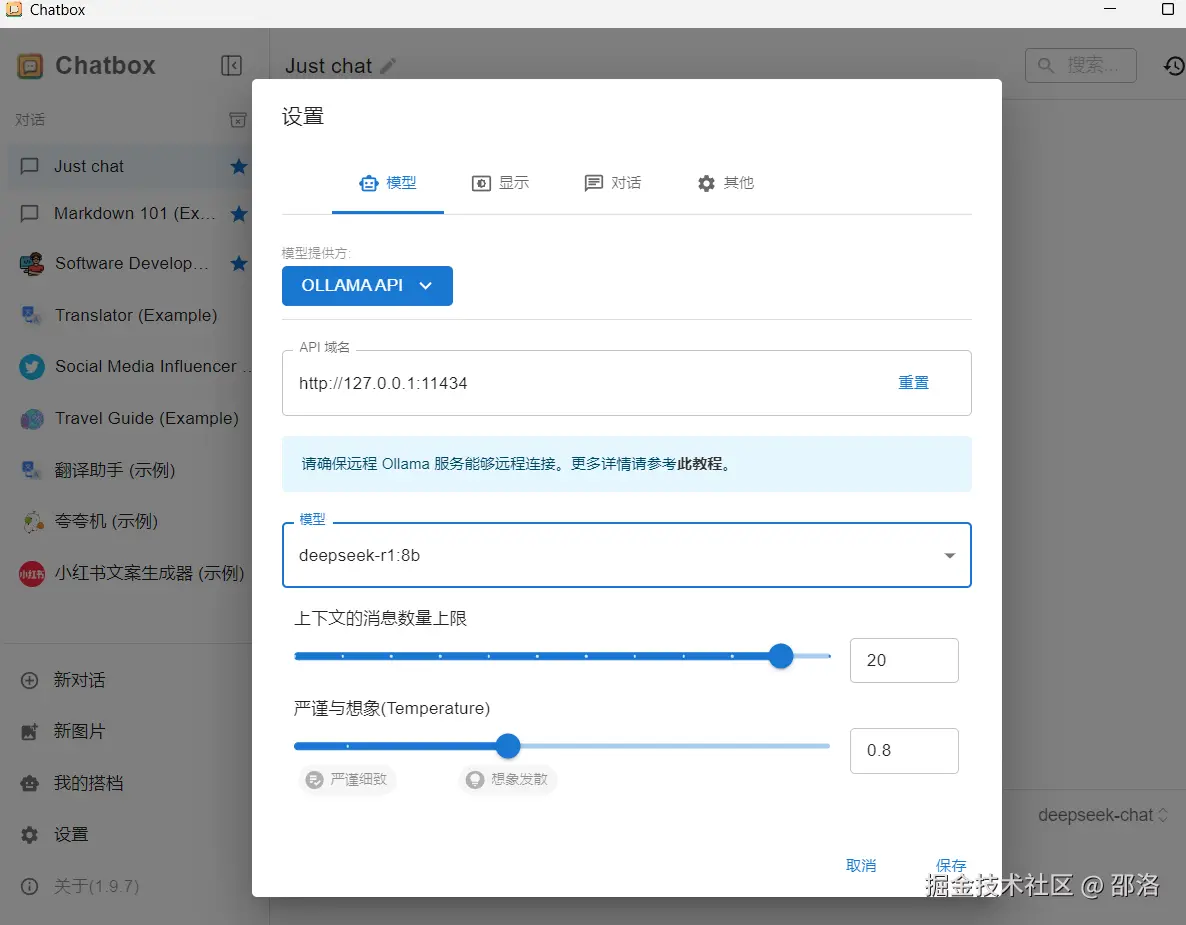Click the gear icon on 其他 tab
Screen dimensions: 1186x925
(x=706, y=183)
